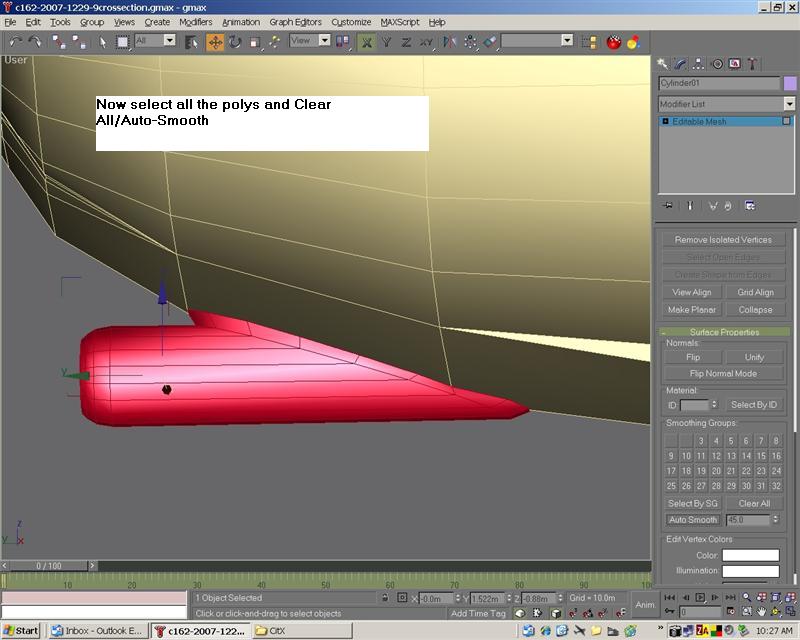Open the Hierarchy panel tab

coord(698,64)
